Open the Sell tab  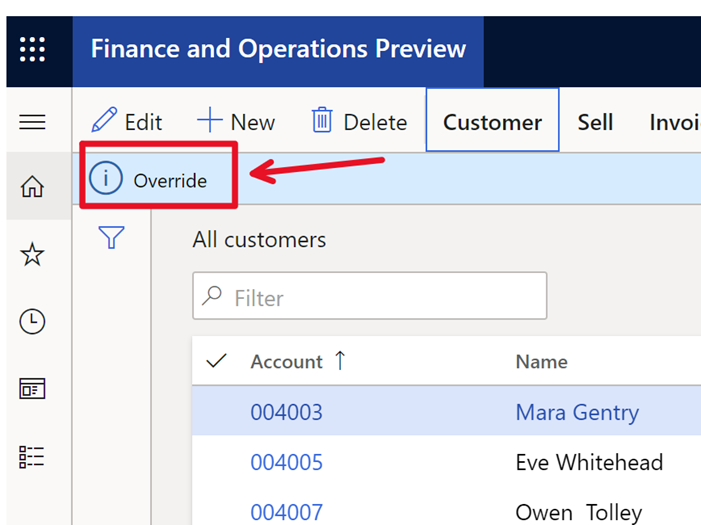pos(595,122)
